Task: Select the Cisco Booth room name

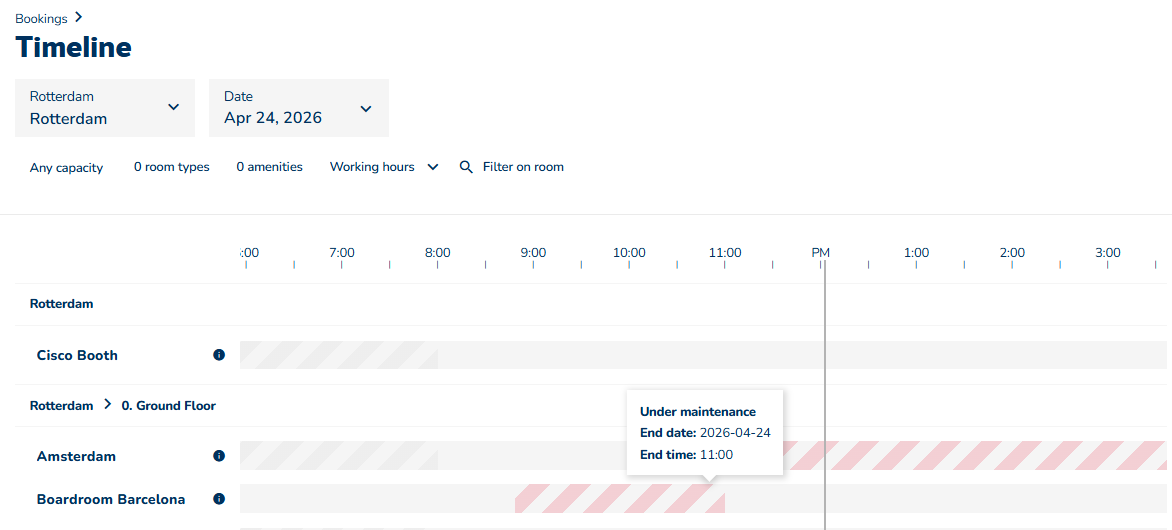Action: (77, 355)
